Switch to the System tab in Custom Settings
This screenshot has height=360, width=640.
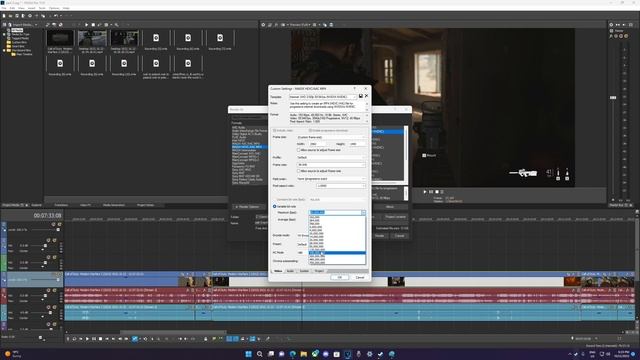tap(304, 271)
